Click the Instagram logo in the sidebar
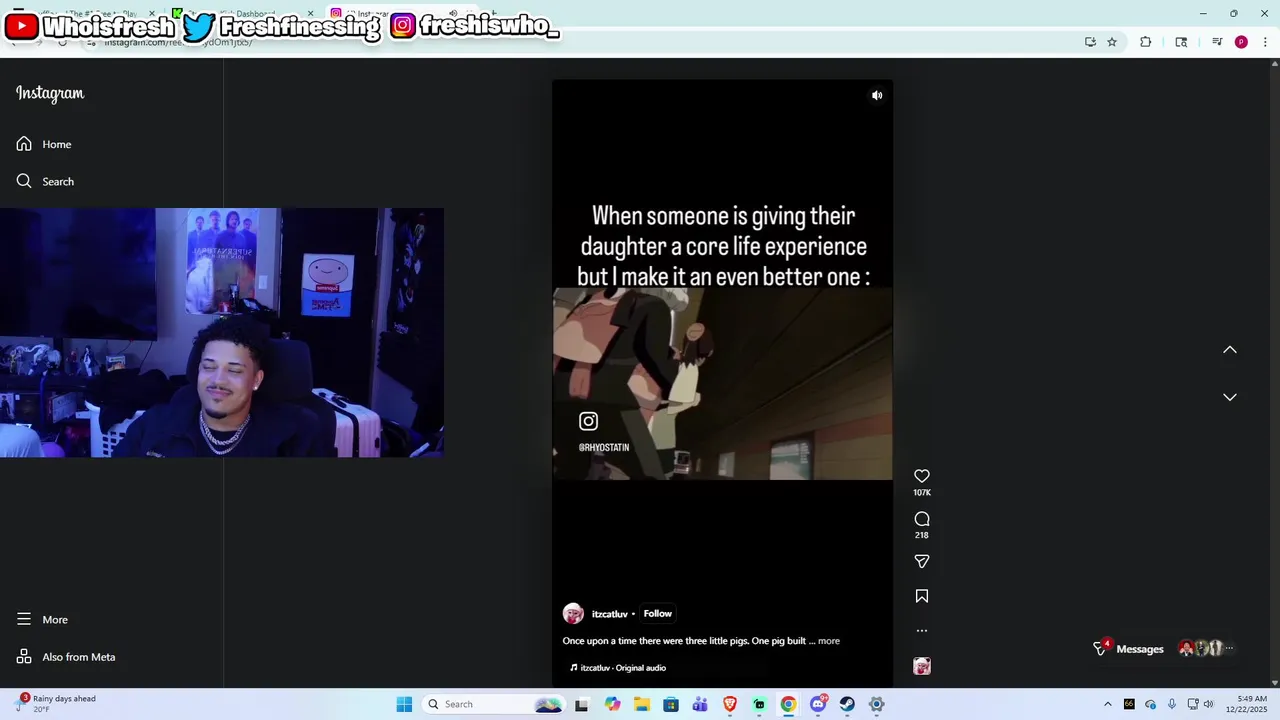The height and width of the screenshot is (720, 1280). point(50,93)
